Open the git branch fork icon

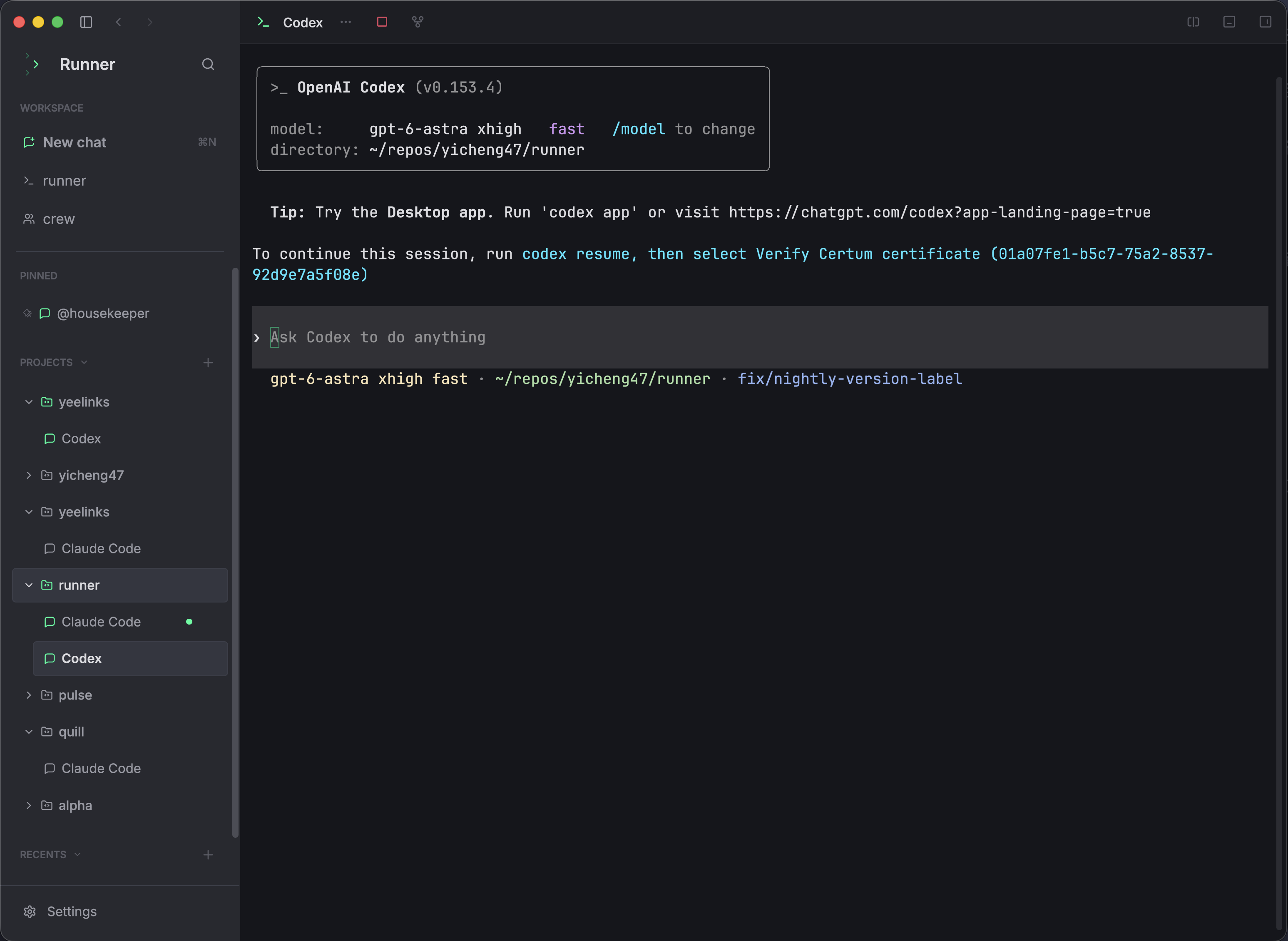[x=418, y=22]
